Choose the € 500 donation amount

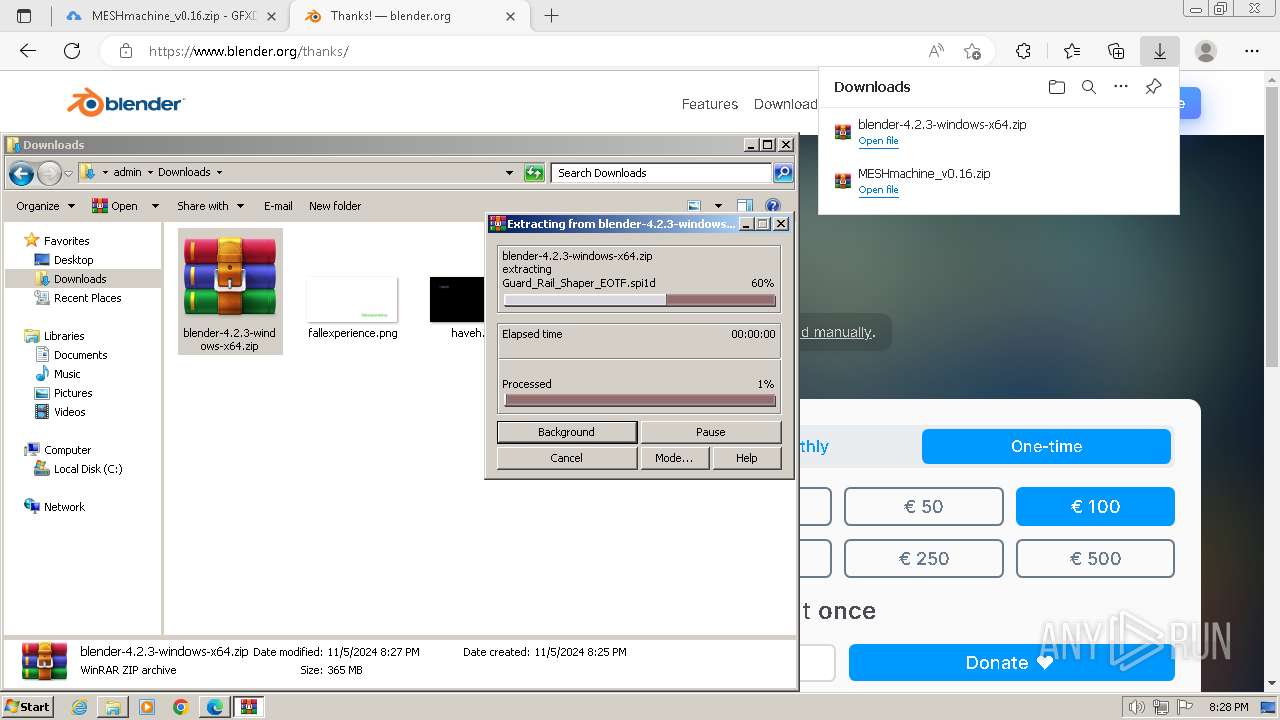(1095, 559)
